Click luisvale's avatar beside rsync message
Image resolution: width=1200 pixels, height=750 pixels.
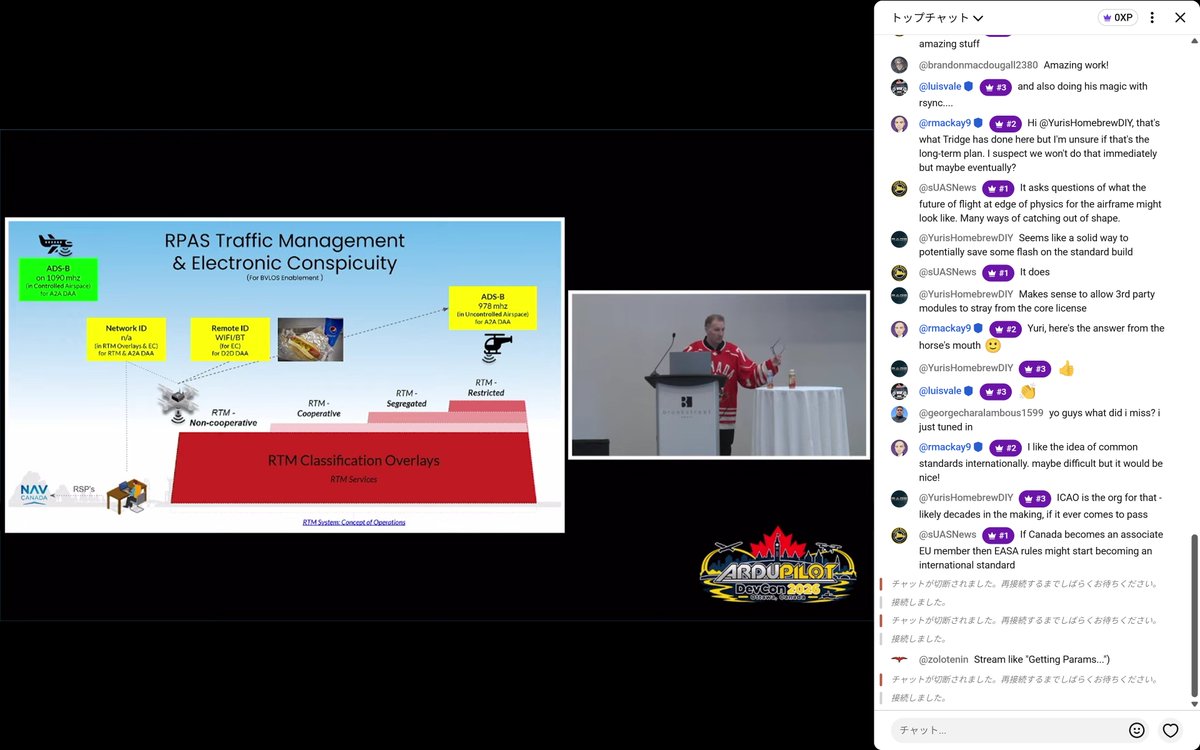pyautogui.click(x=899, y=87)
